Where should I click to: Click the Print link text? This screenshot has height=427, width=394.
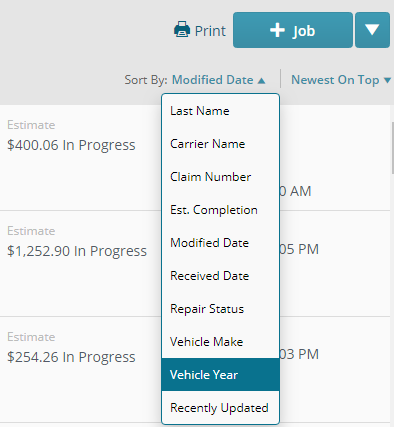[x=210, y=31]
